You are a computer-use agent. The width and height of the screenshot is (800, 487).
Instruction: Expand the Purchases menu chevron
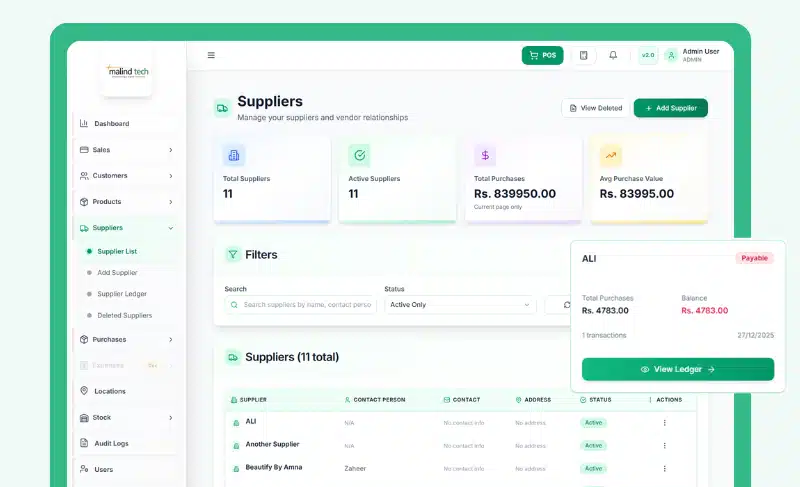[x=170, y=340]
